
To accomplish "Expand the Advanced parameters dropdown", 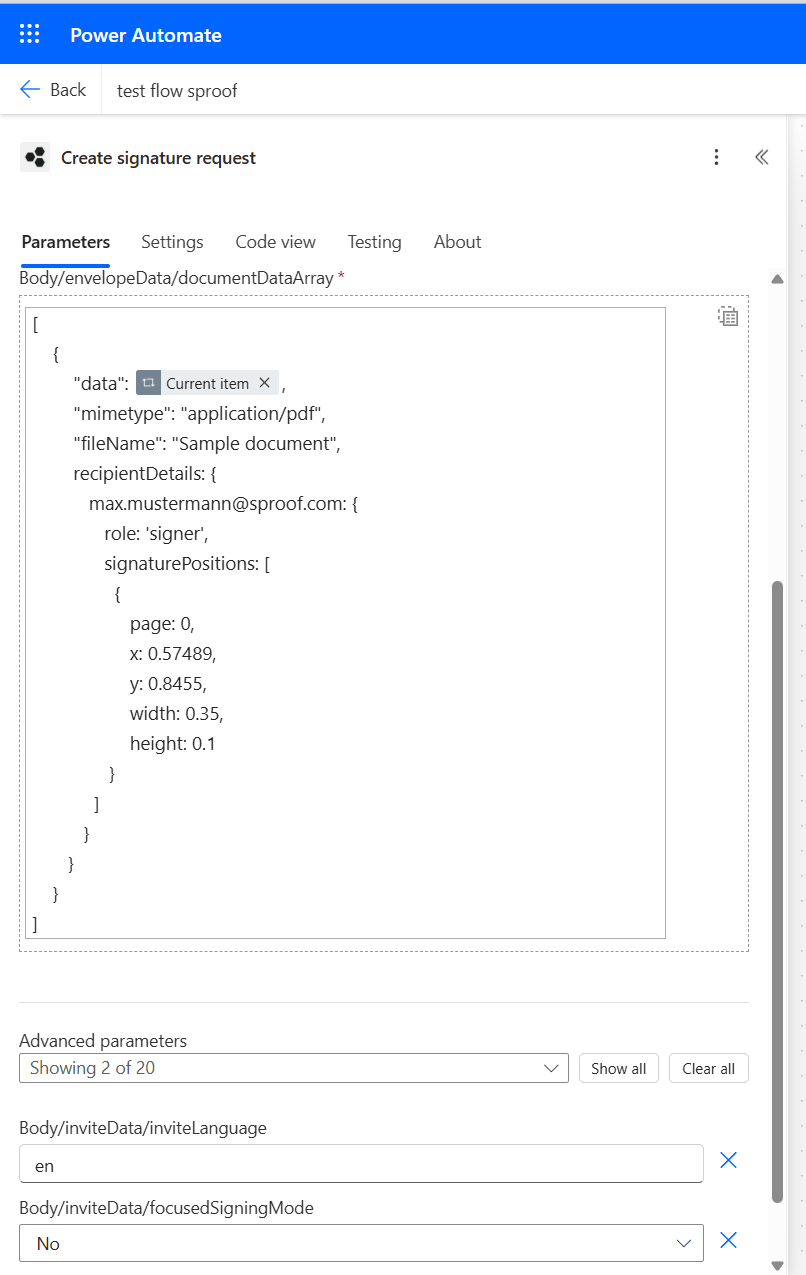I will (x=294, y=1068).
